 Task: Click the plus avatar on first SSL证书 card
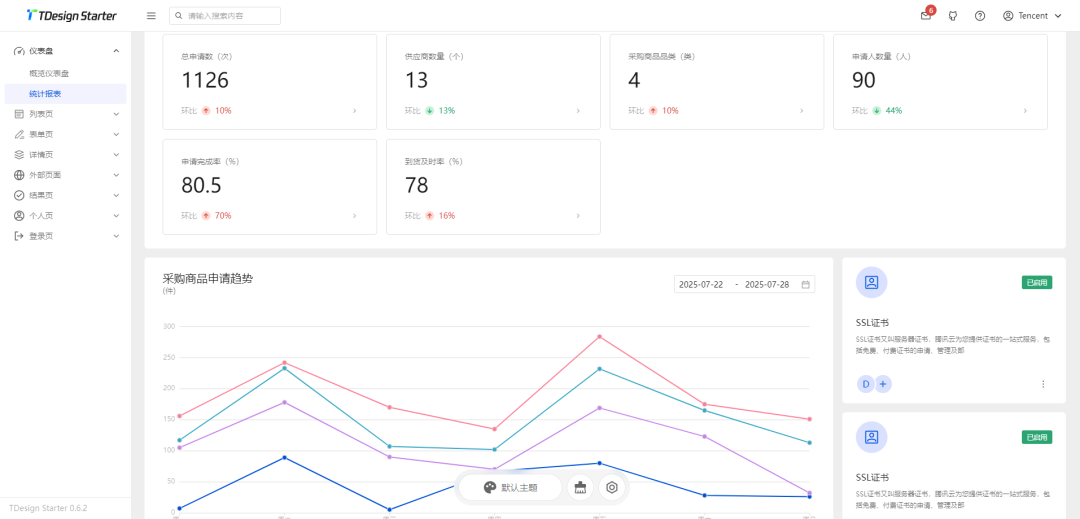883,384
